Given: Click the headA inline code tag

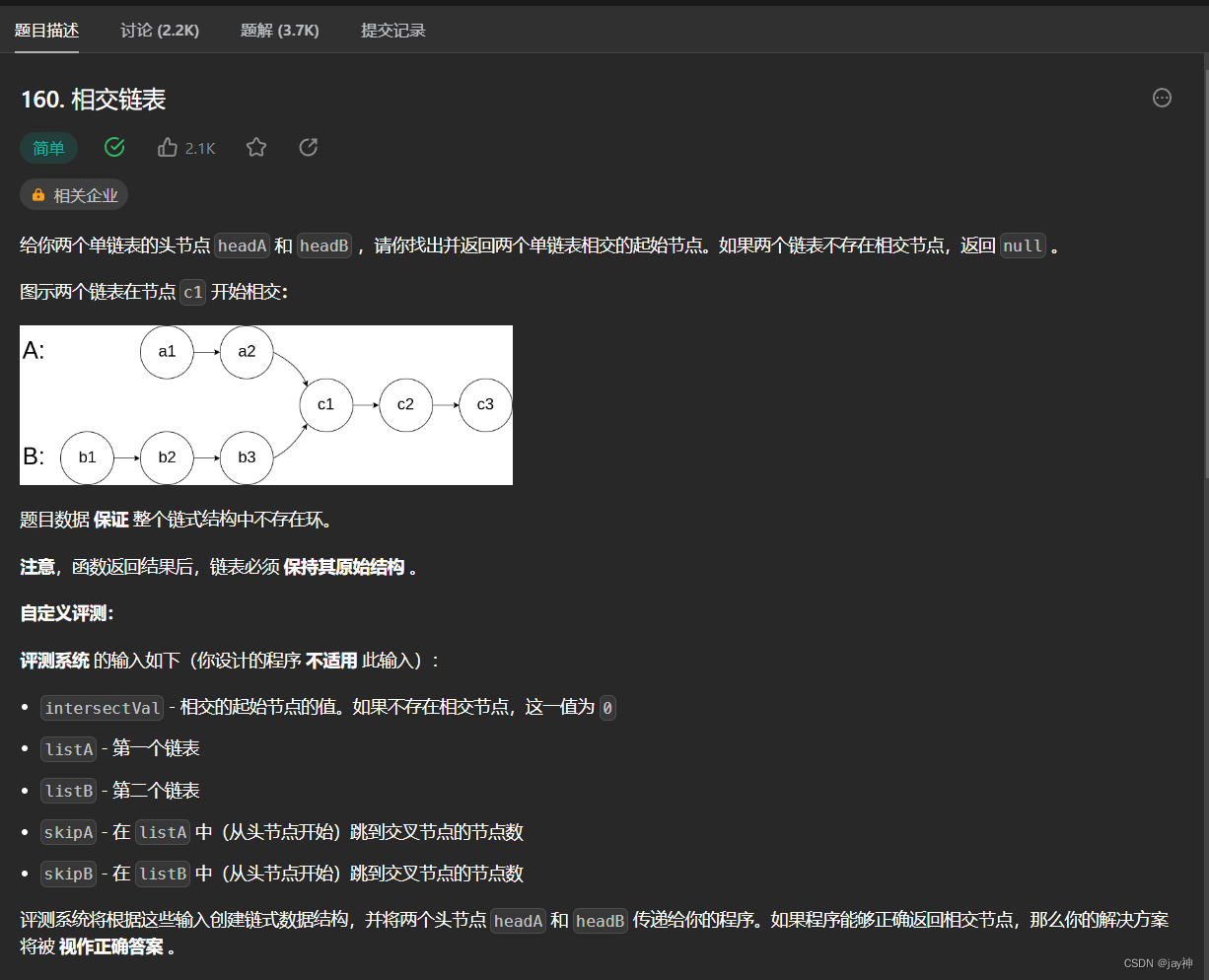Looking at the screenshot, I should (242, 245).
